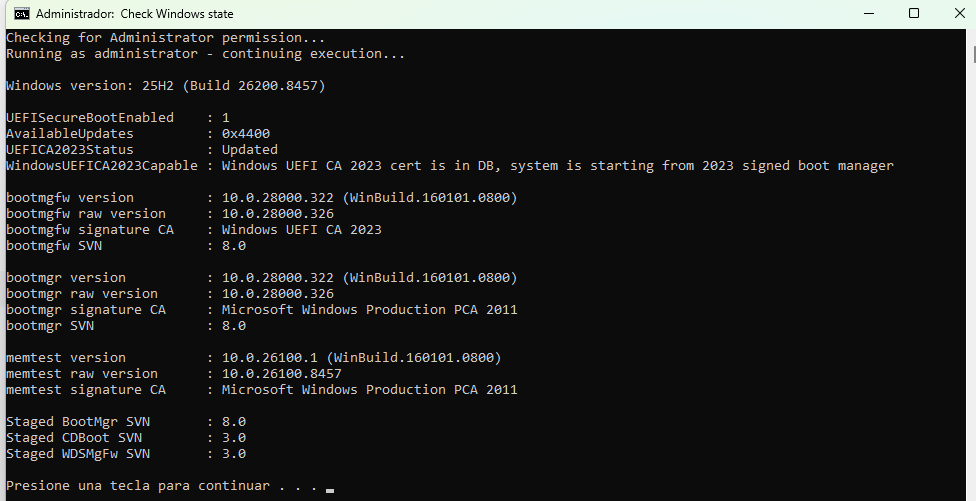Click Staged WDSMgFw SVN value 3.0
This screenshot has width=976, height=501.
tap(233, 454)
